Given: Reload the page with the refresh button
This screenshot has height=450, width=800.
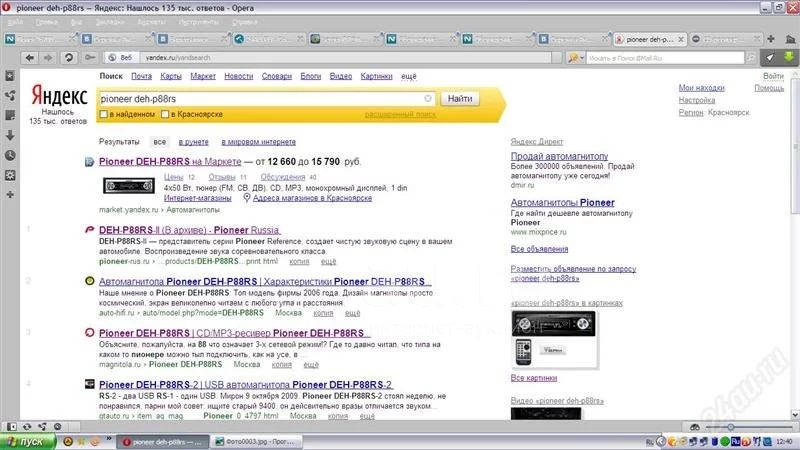Looking at the screenshot, I should pyautogui.click(x=69, y=58).
